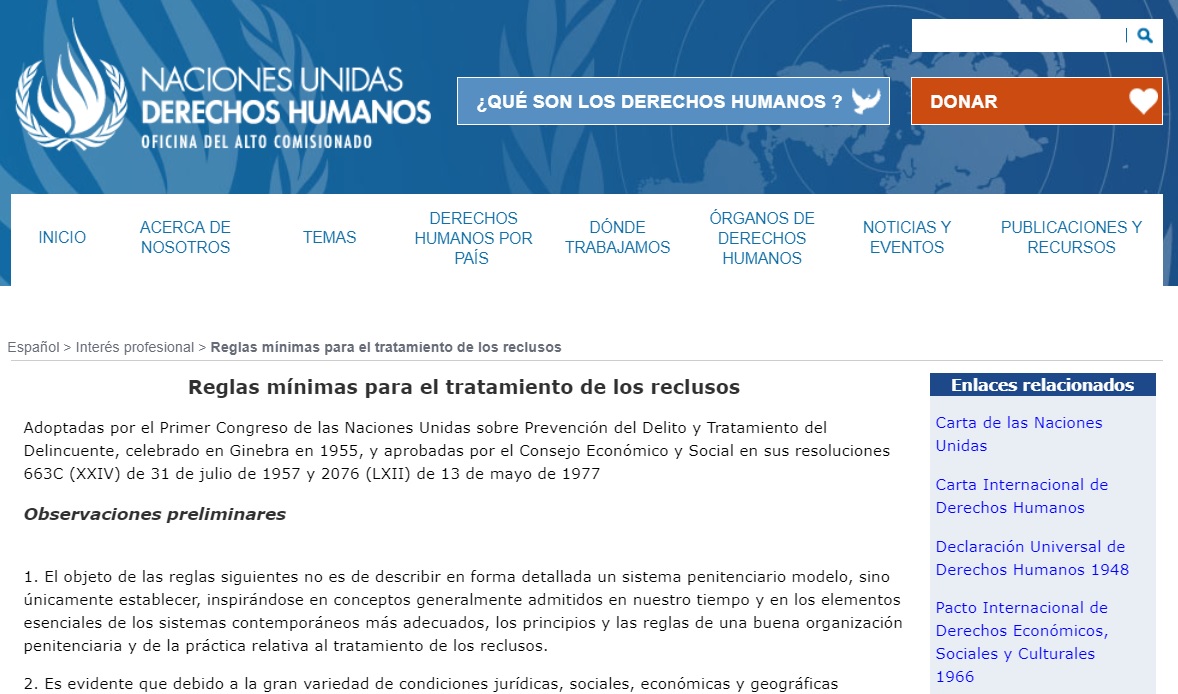Open the ACERCA DE NOSOTROS menu

pyautogui.click(x=185, y=238)
